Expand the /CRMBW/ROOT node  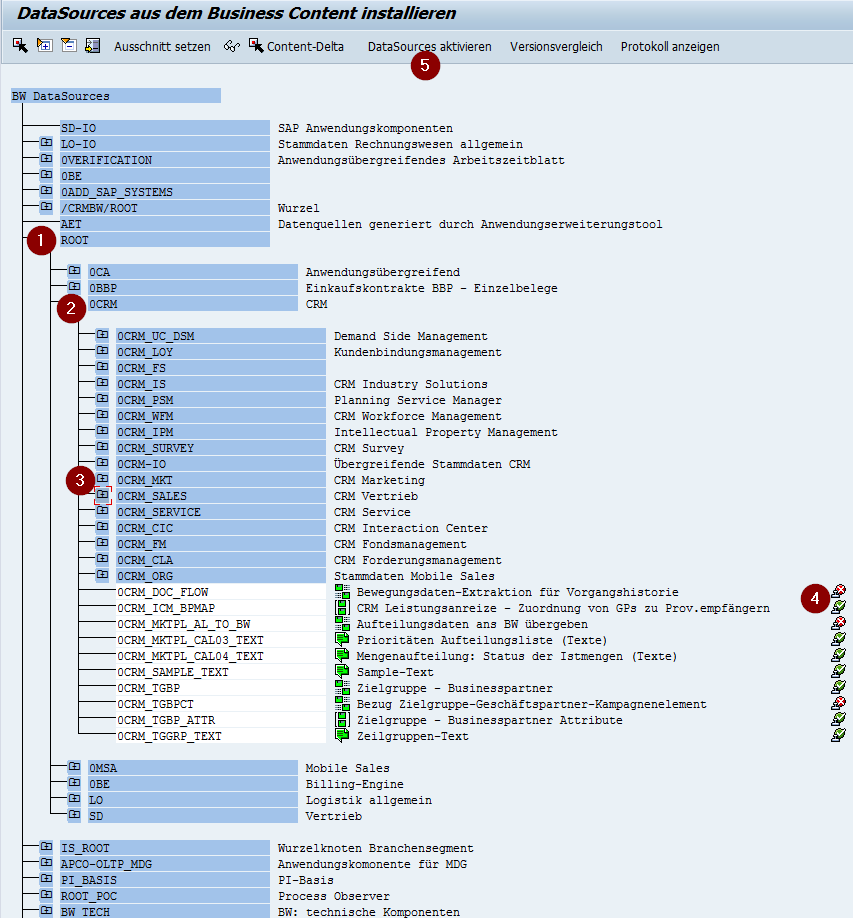click(46, 206)
